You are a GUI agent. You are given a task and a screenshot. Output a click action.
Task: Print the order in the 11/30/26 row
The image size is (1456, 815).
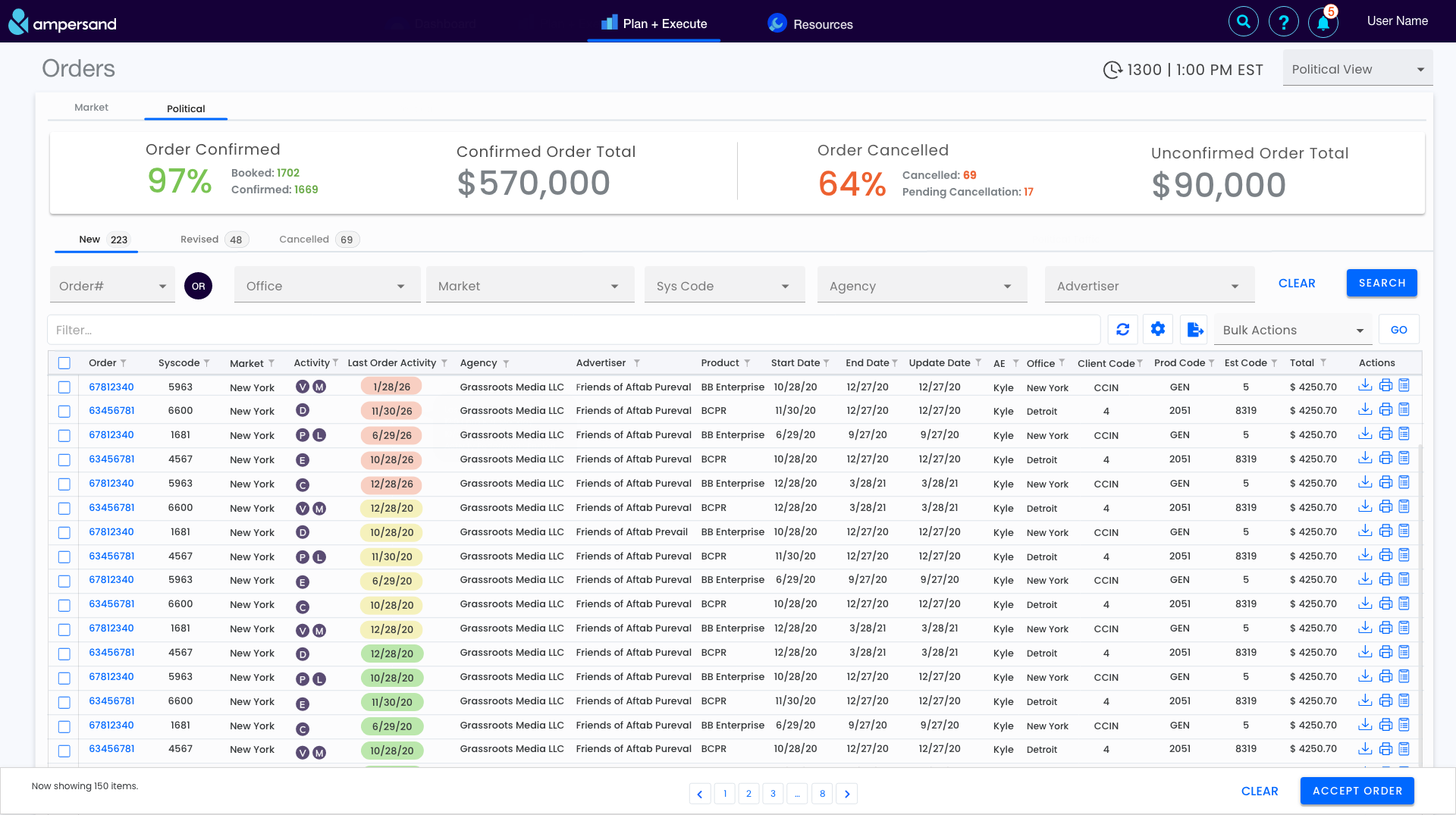(1385, 410)
